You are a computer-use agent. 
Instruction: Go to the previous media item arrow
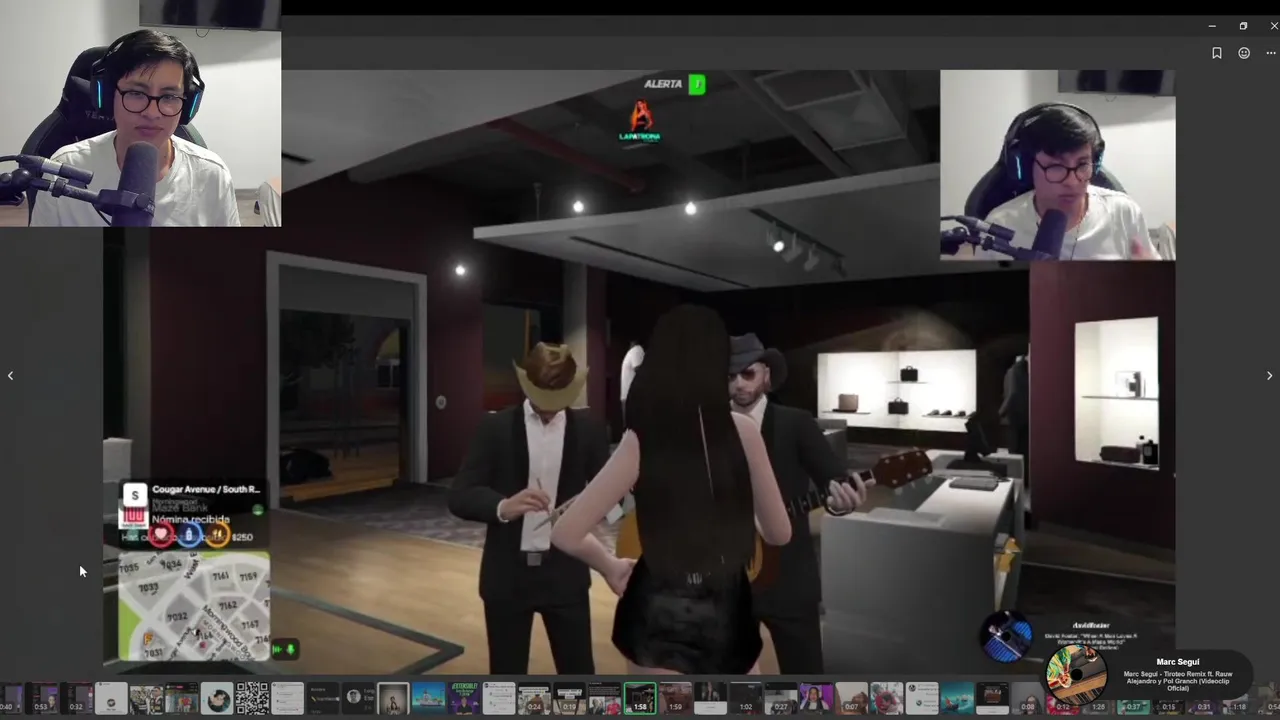(x=10, y=376)
